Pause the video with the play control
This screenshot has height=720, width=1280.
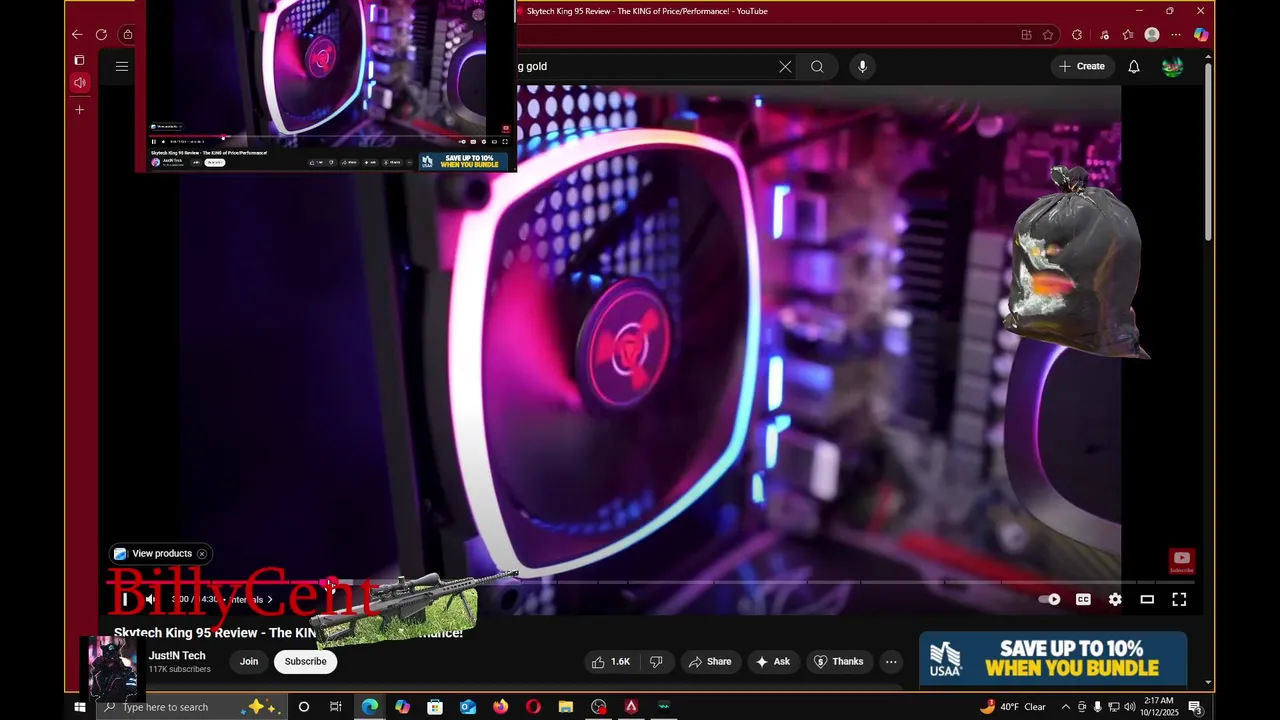[x=125, y=600]
